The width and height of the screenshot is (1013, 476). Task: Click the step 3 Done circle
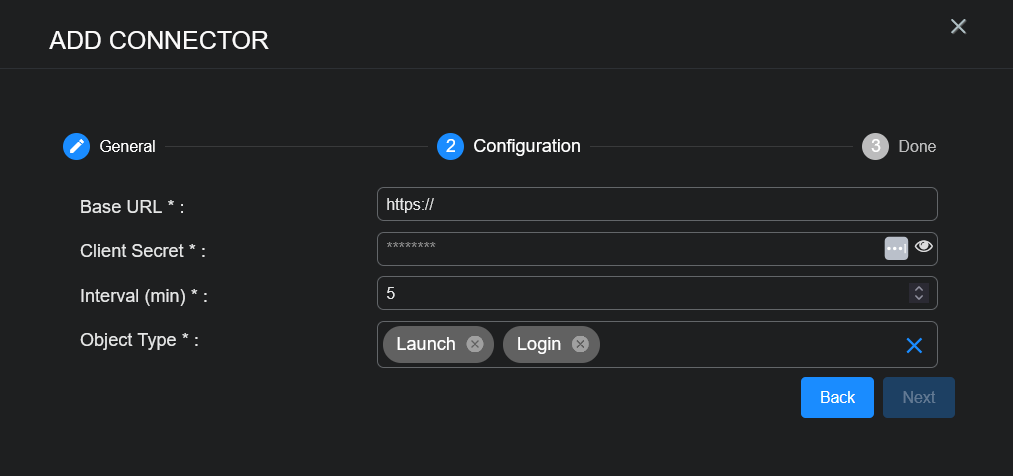click(875, 146)
